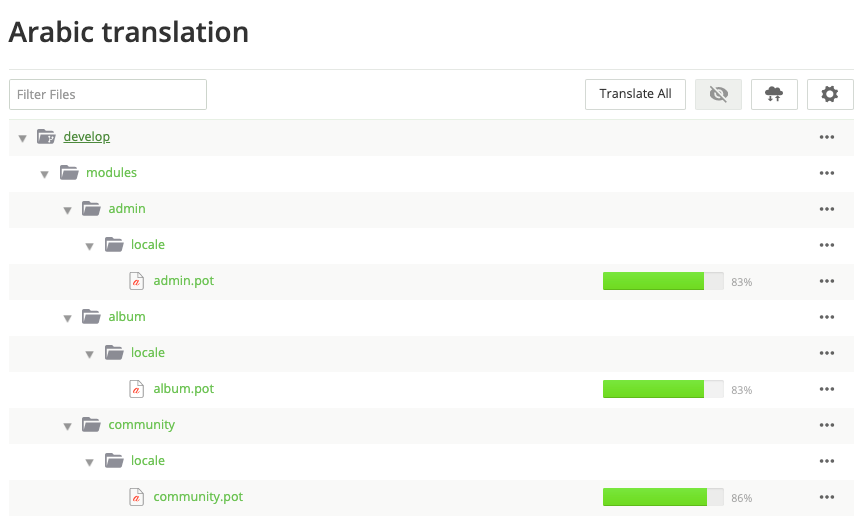Toggle the hidden files eye button
Viewport: 860px width, 519px height.
click(x=717, y=94)
